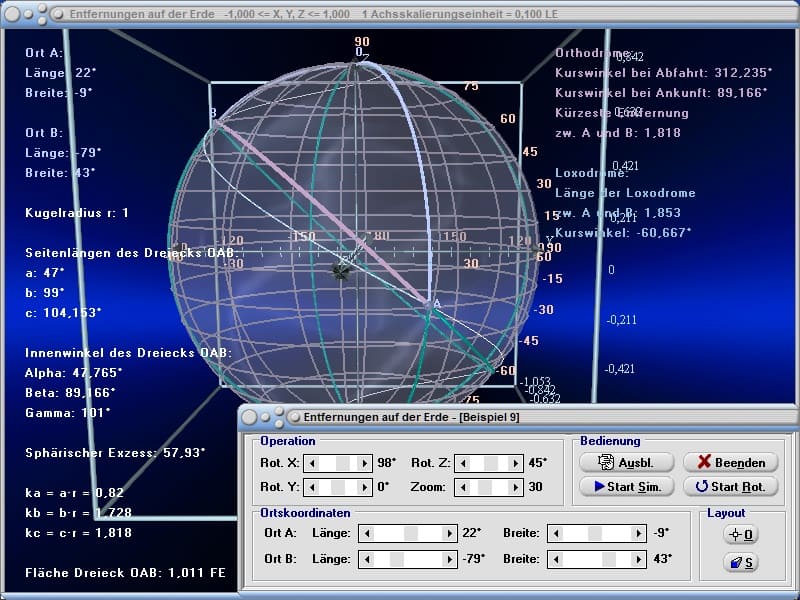Decrease Ort B Länge using left arrow
This screenshot has height=600, width=800.
click(x=367, y=559)
